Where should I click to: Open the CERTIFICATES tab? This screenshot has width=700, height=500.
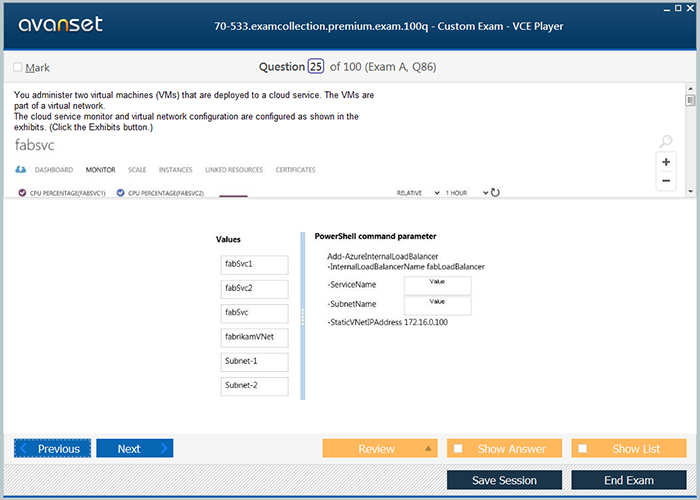[295, 170]
